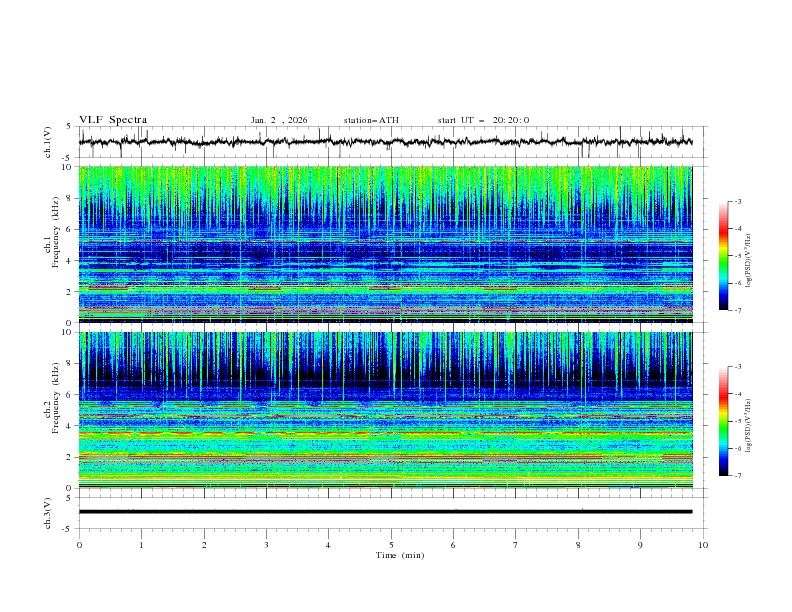Click the '-5' tick on ch.3(V) axis

[68, 529]
